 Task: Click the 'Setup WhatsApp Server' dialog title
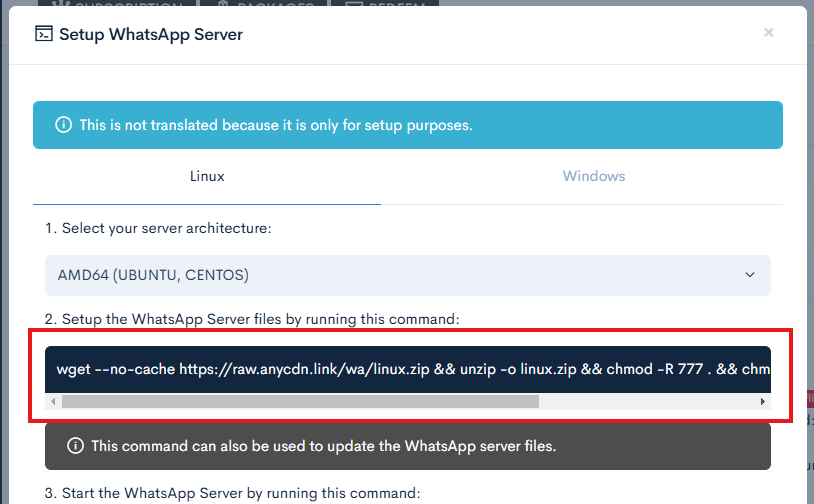(150, 34)
